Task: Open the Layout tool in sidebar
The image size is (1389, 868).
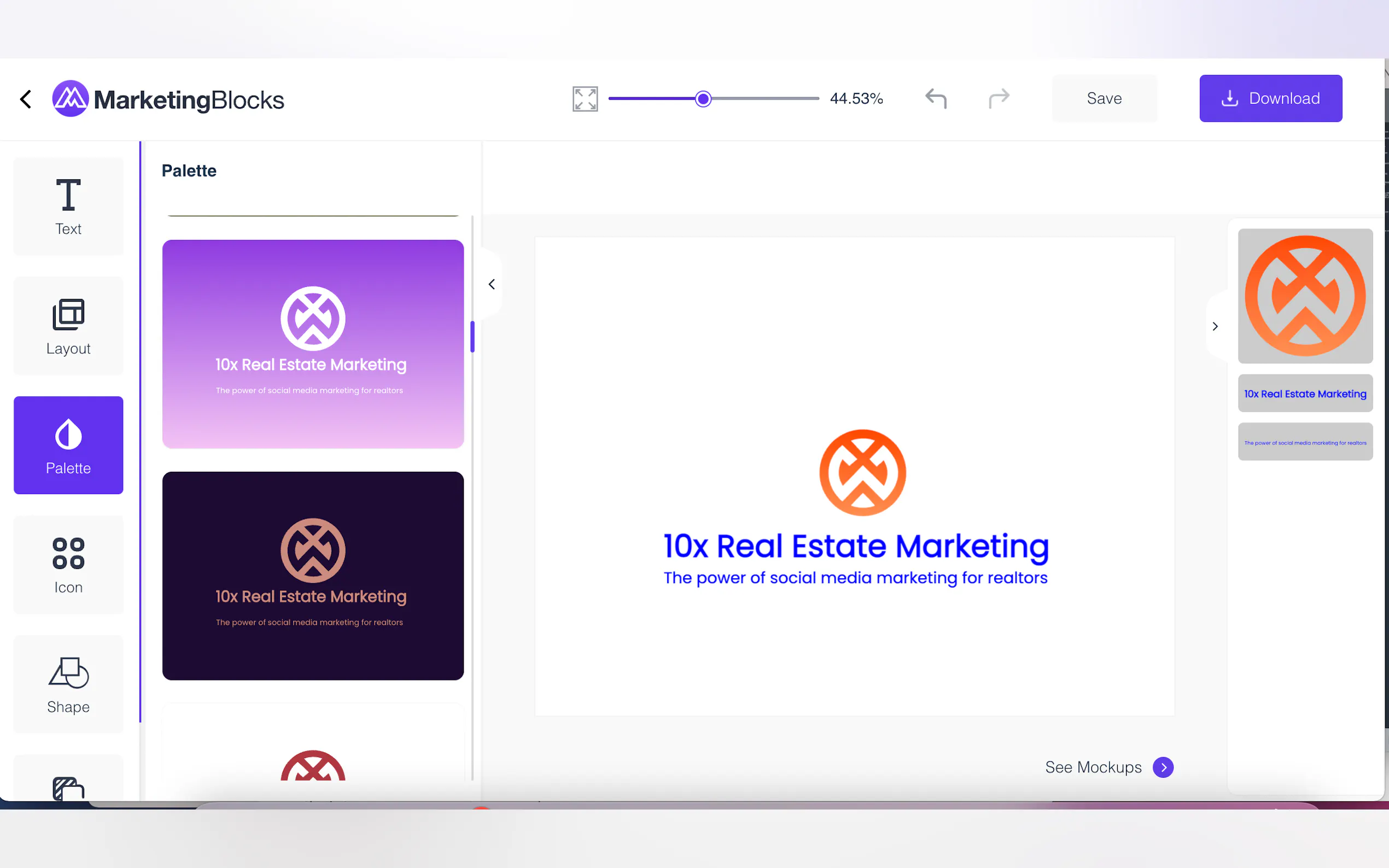Action: pos(68,326)
